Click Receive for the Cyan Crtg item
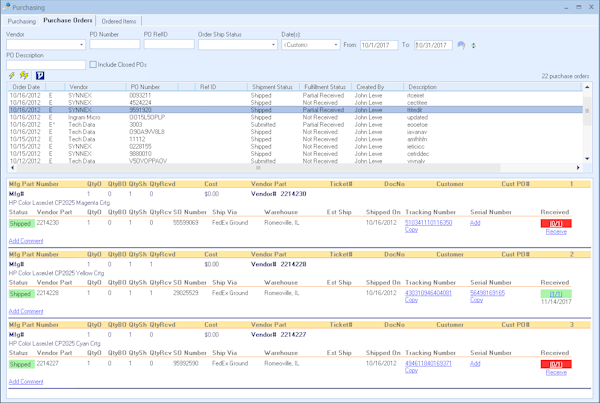The height and width of the screenshot is (403, 600). (x=556, y=372)
